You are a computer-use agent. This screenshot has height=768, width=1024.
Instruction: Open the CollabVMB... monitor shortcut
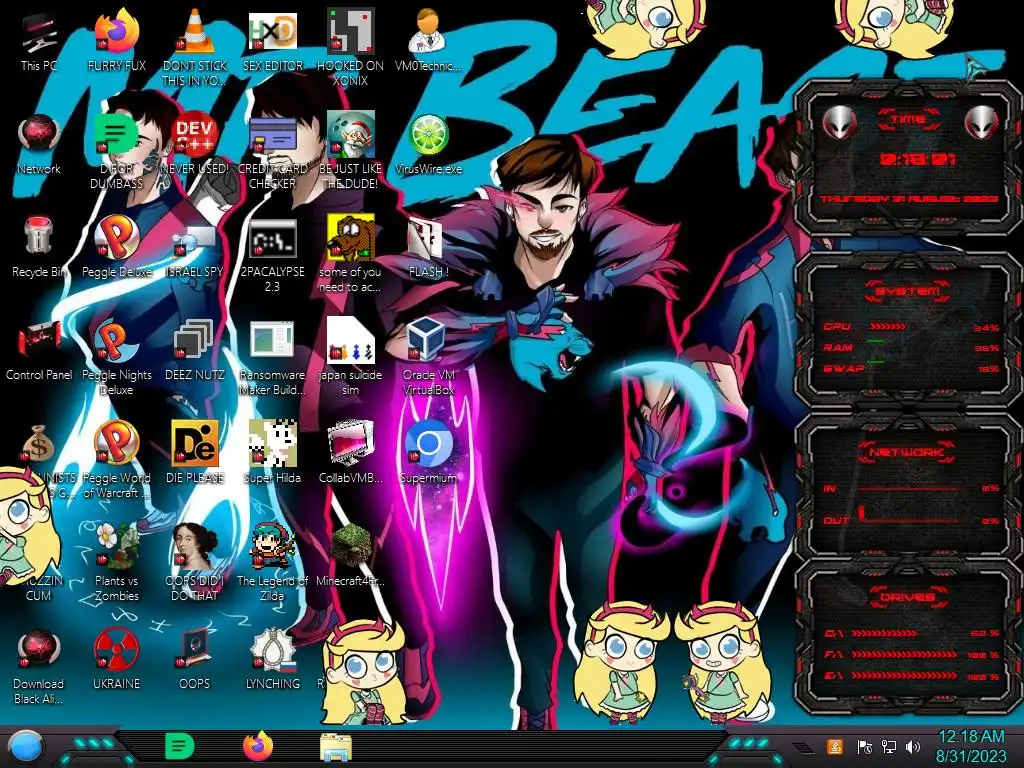351,453
